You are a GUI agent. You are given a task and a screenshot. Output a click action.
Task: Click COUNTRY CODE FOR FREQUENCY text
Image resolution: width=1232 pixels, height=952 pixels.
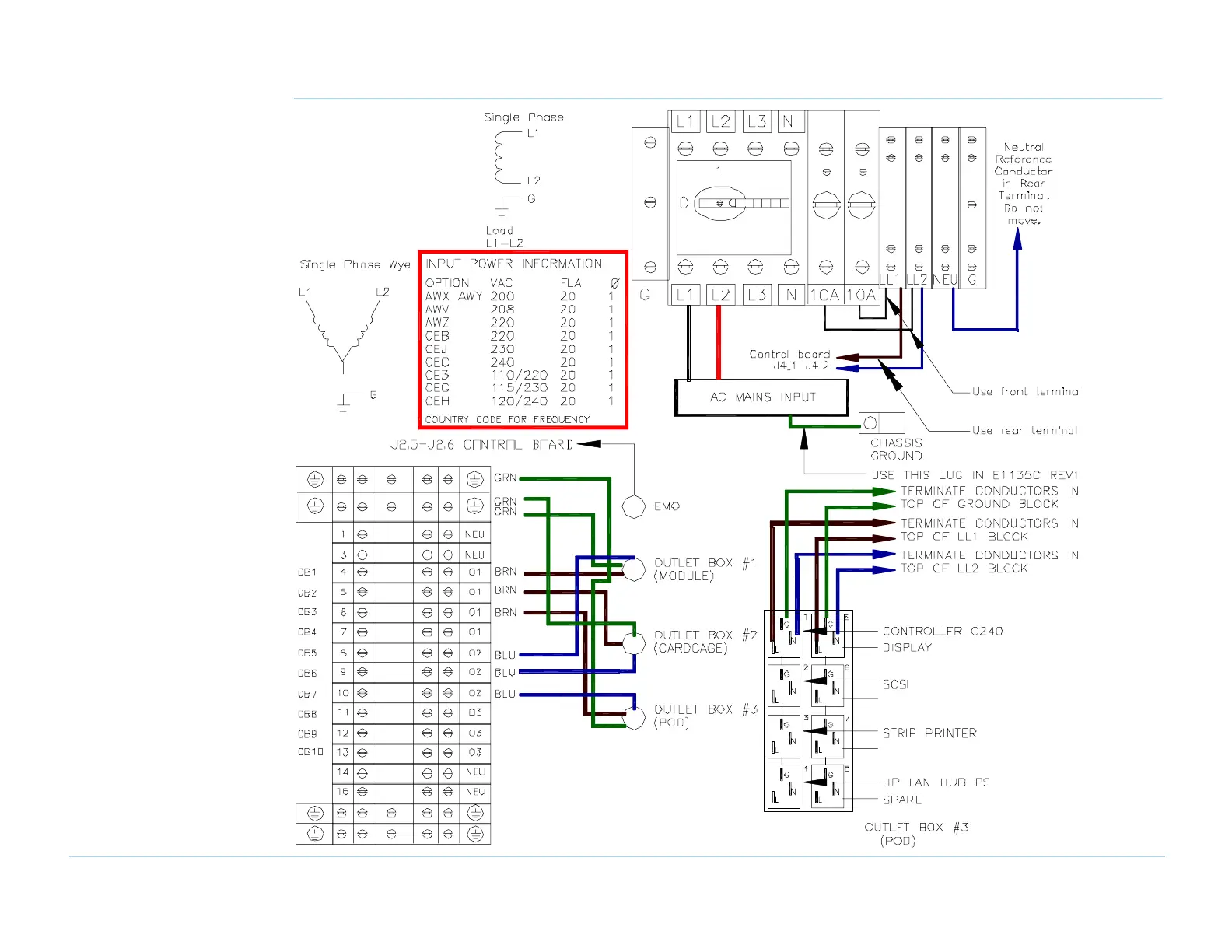507,419
